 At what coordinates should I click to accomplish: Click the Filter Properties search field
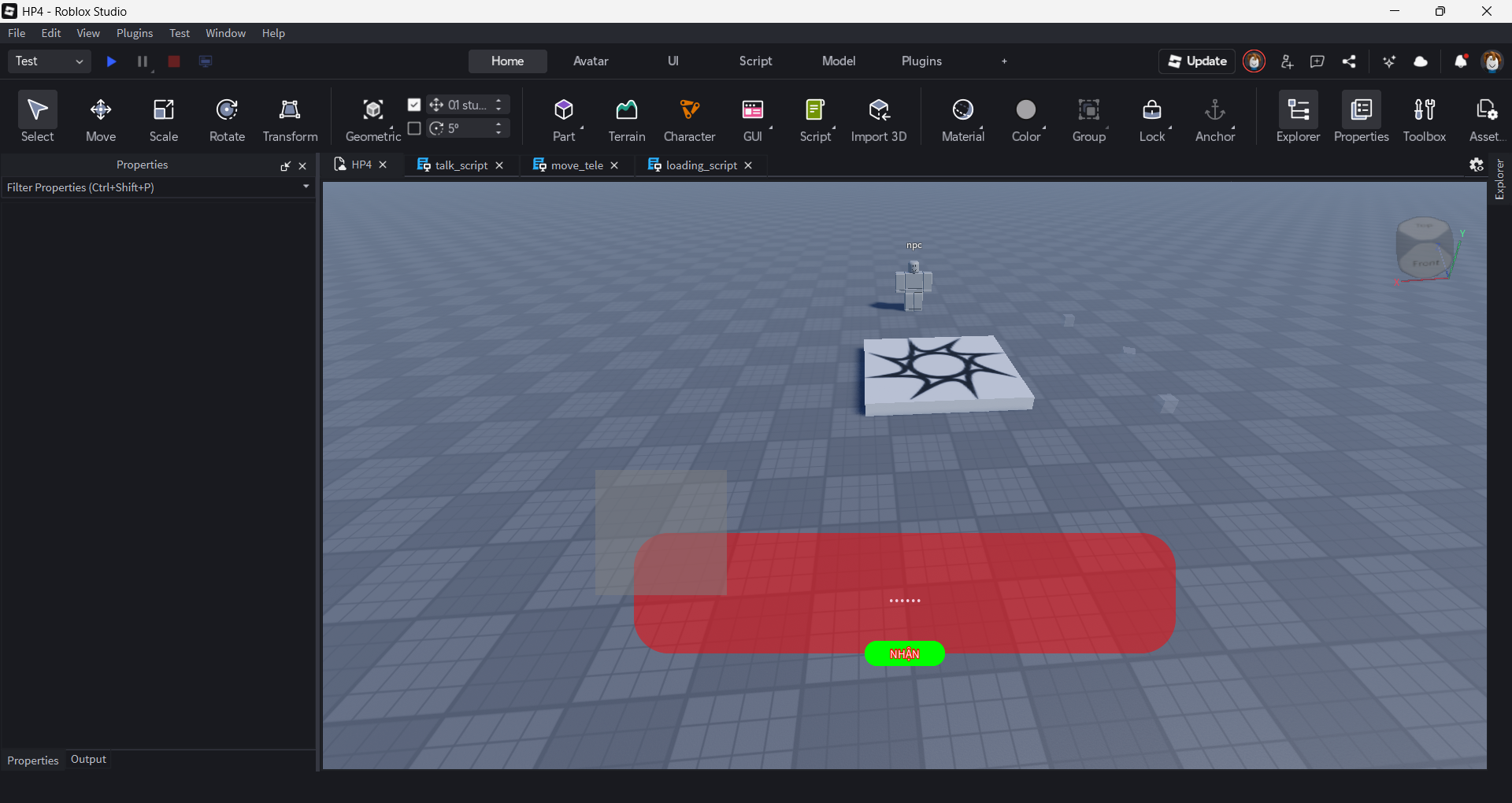click(150, 187)
